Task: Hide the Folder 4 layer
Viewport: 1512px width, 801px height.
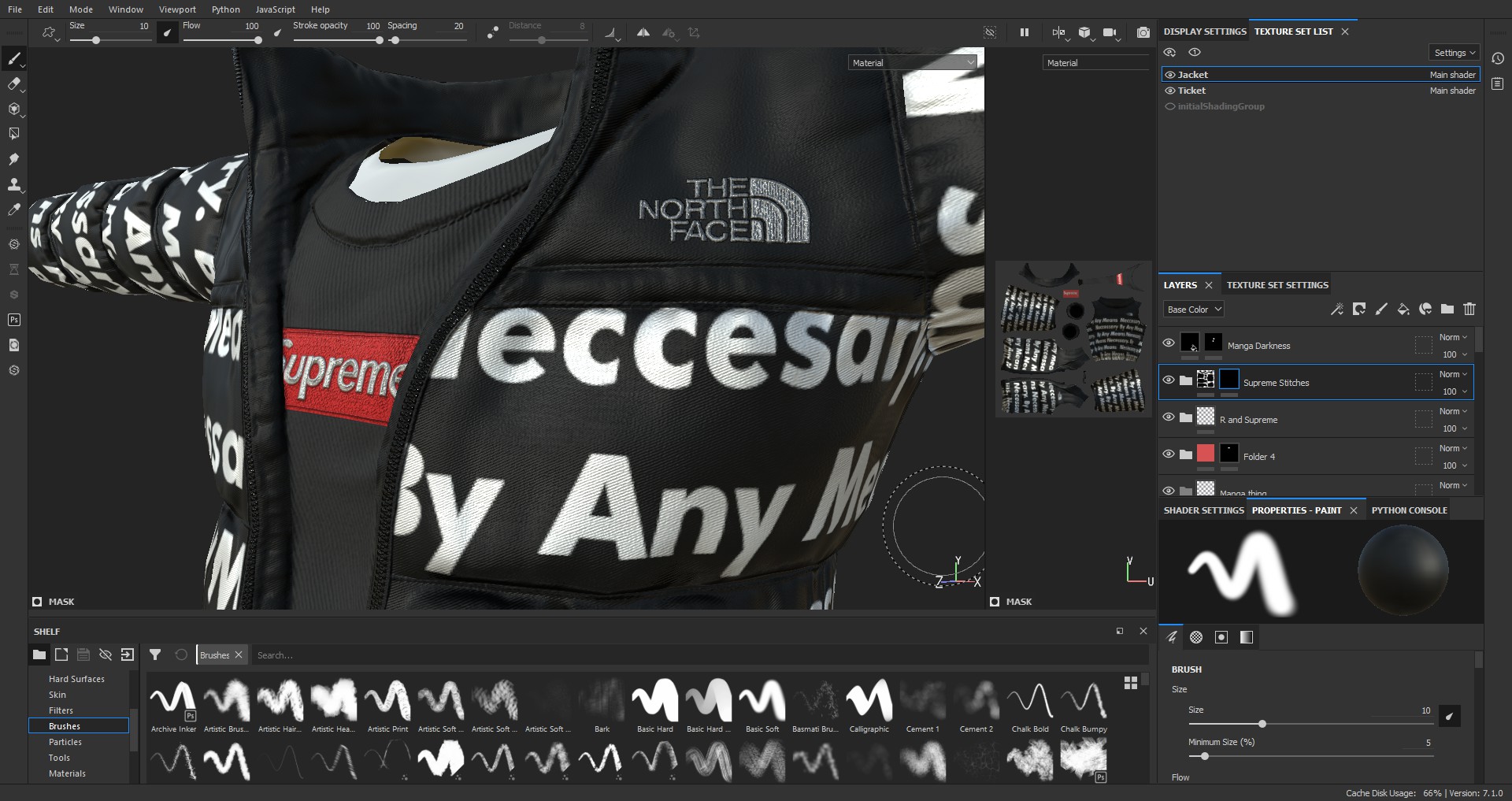Action: tap(1169, 454)
